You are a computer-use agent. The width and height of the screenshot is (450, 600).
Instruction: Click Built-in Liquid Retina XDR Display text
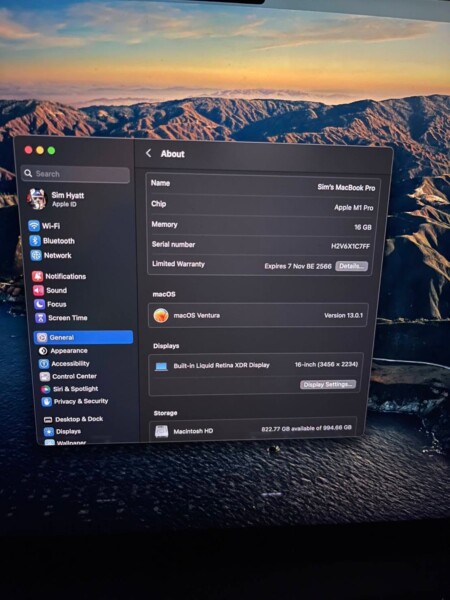(222, 365)
